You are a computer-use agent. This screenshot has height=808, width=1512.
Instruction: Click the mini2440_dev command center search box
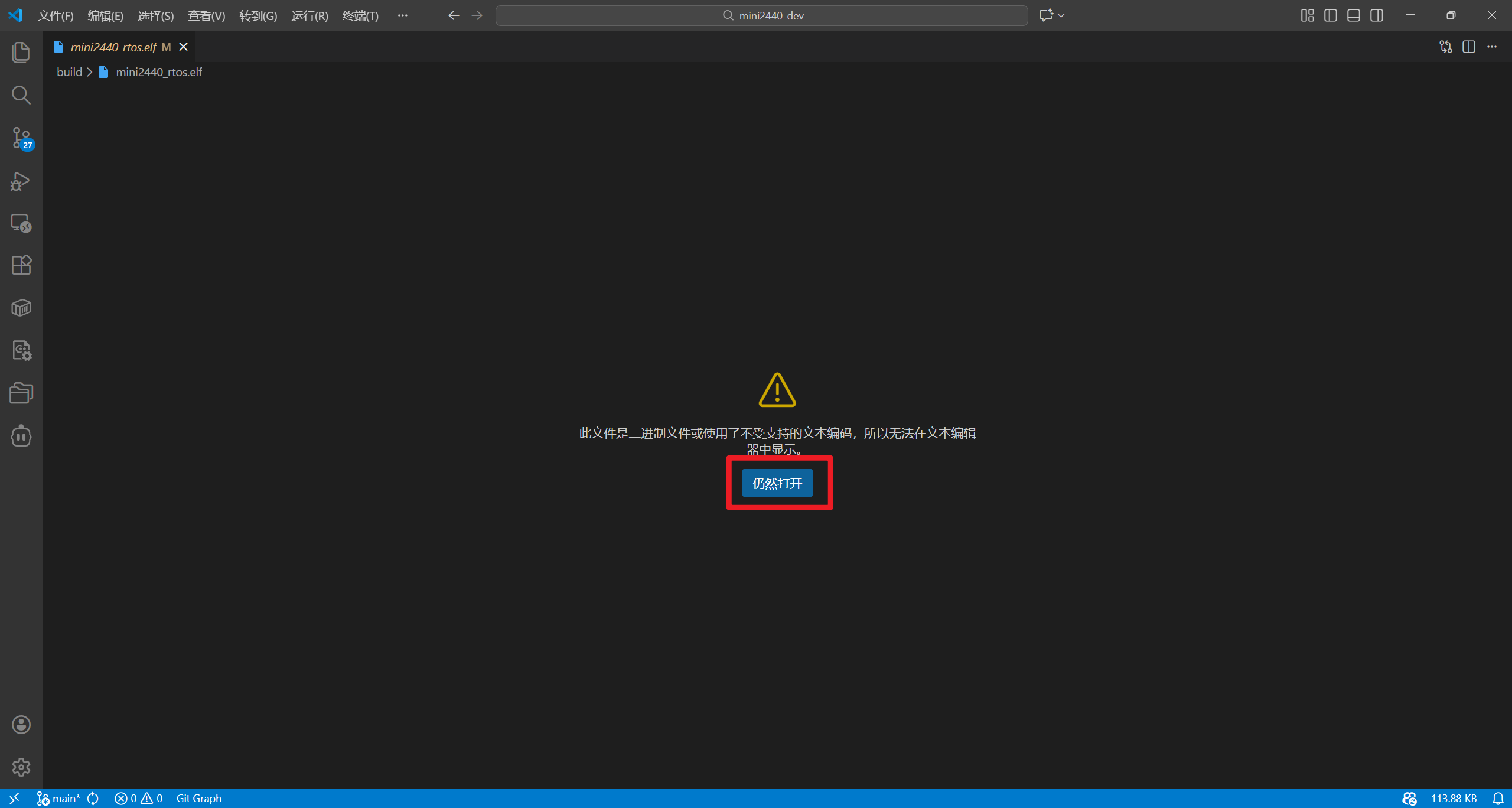762,15
